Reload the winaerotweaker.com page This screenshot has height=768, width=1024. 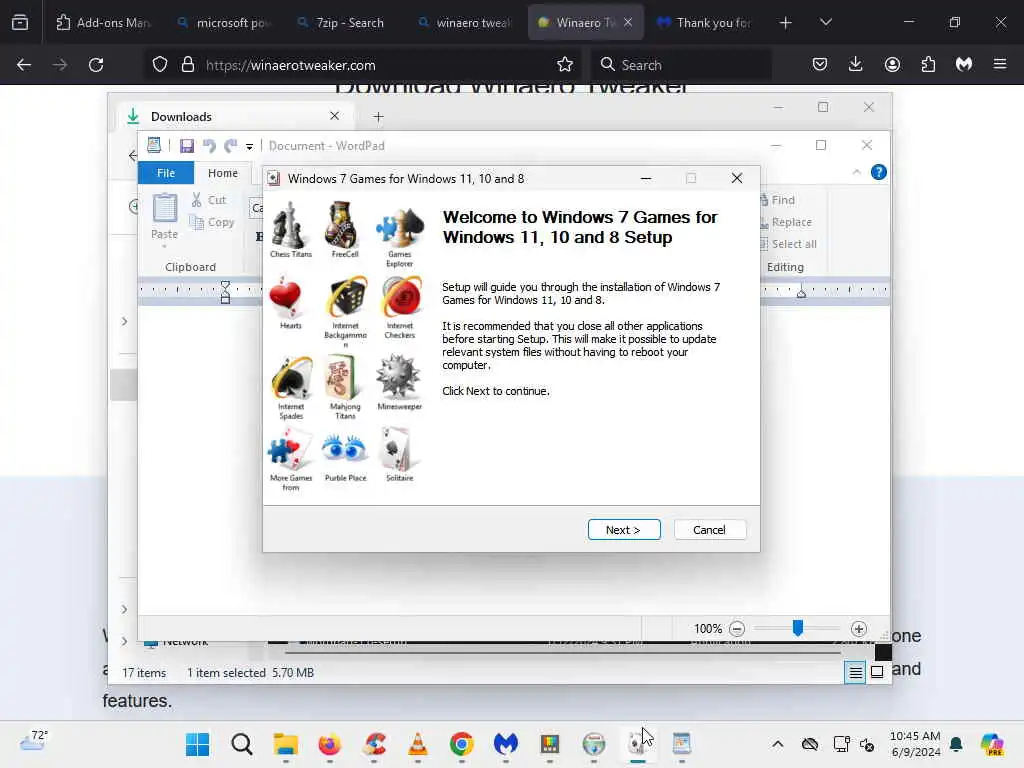pos(96,65)
